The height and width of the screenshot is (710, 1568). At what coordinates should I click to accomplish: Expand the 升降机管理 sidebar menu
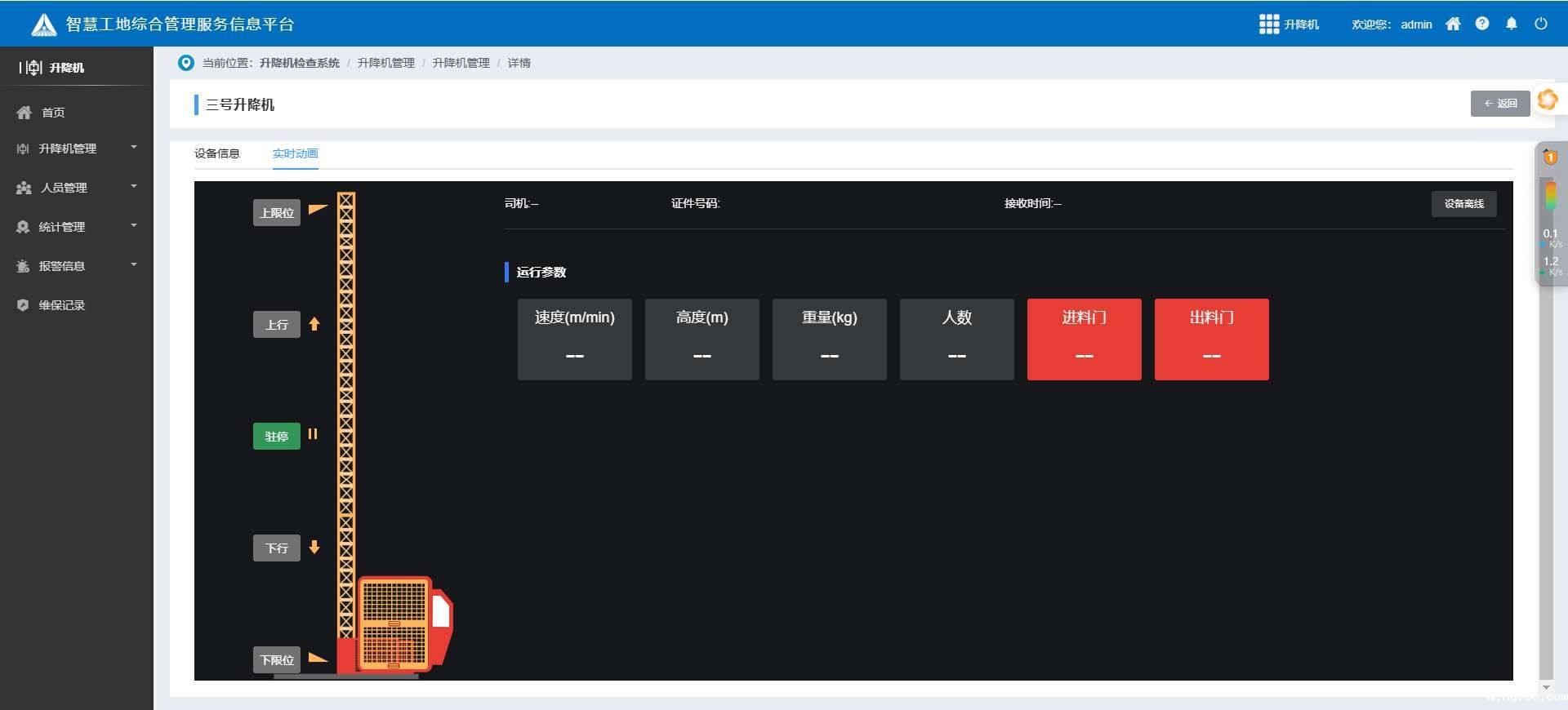tap(76, 149)
